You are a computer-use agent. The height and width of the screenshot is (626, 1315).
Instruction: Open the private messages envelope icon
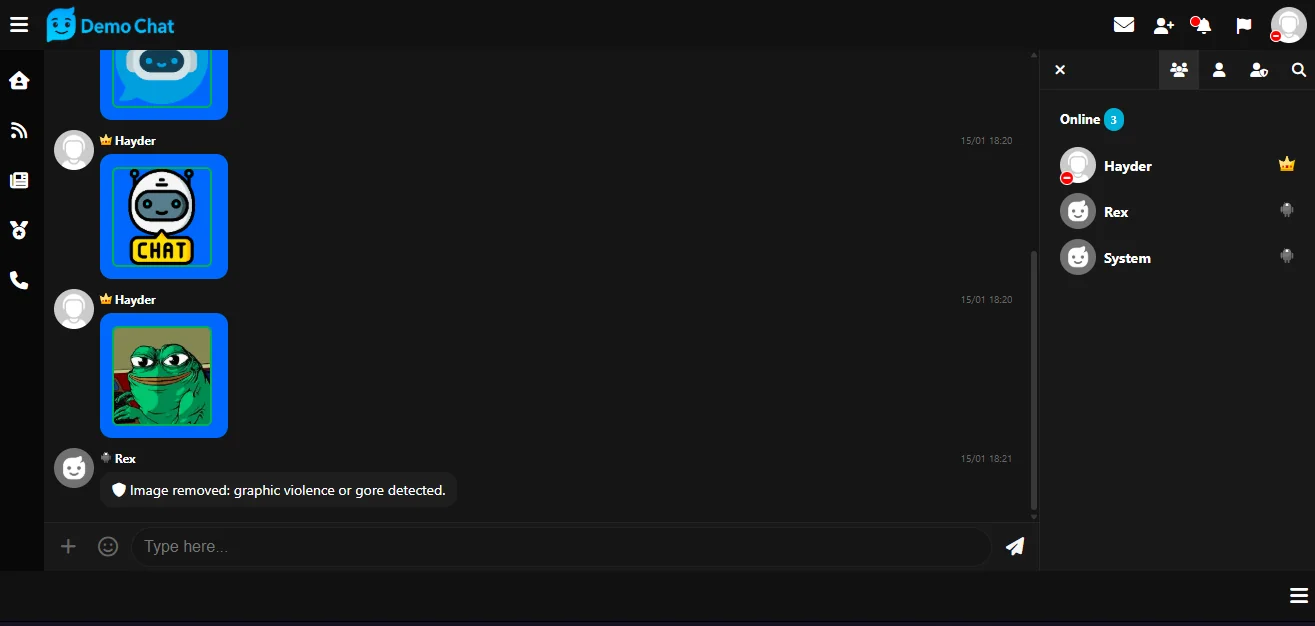point(1124,25)
